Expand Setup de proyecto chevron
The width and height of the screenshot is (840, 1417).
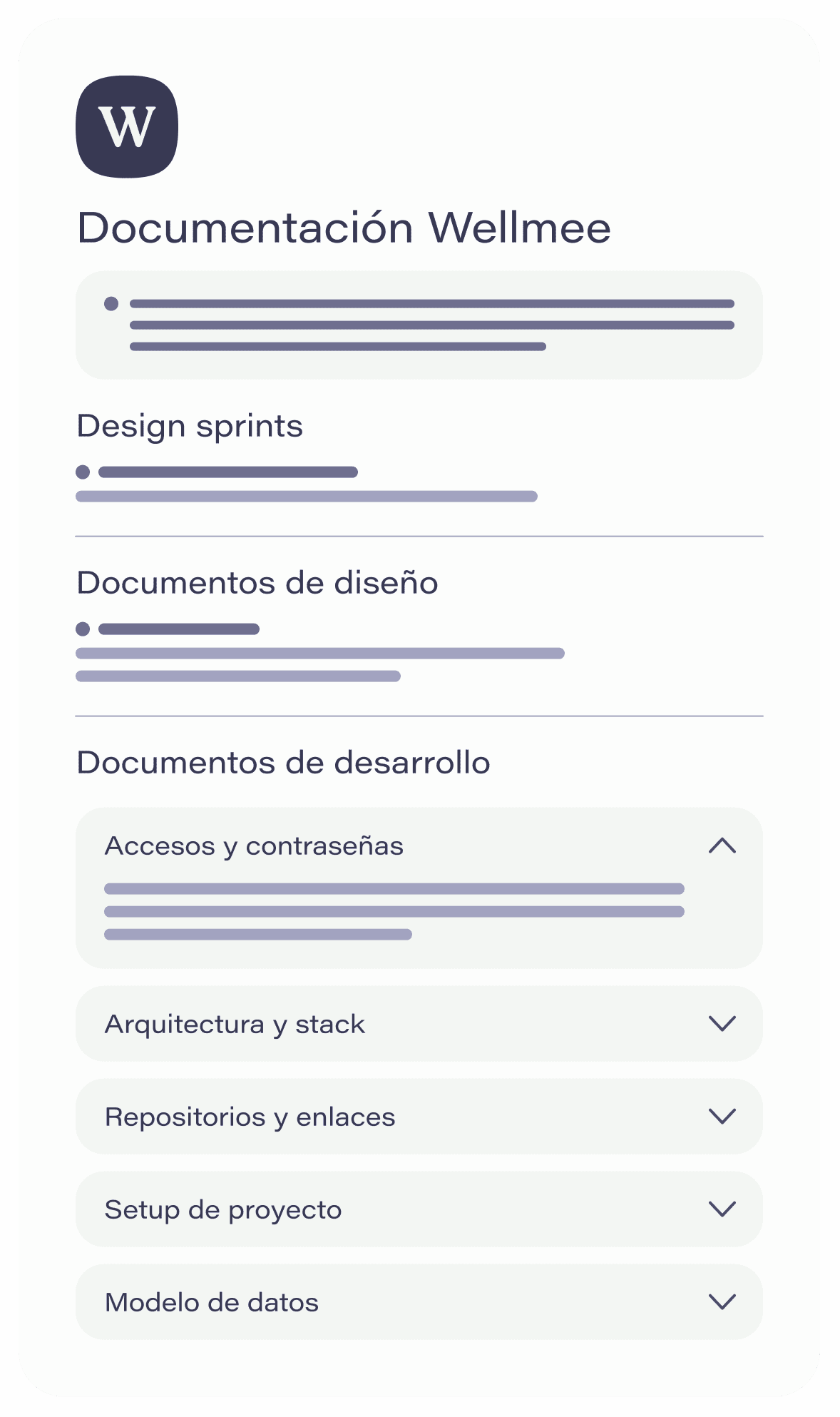pyautogui.click(x=722, y=1209)
